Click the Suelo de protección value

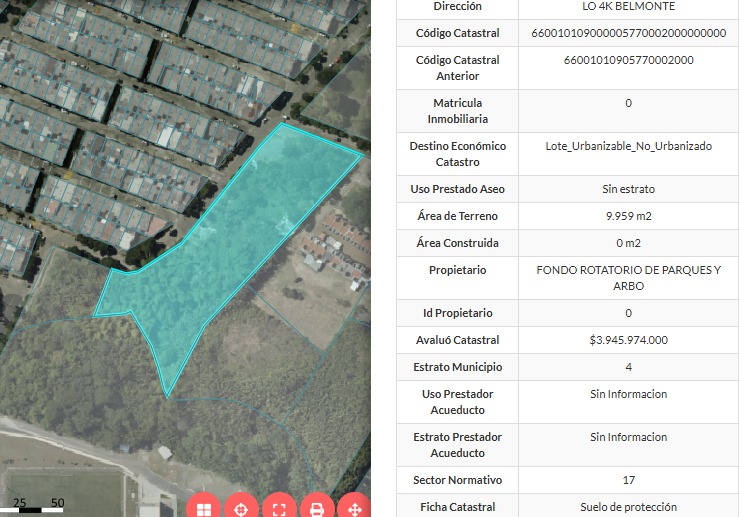click(628, 507)
